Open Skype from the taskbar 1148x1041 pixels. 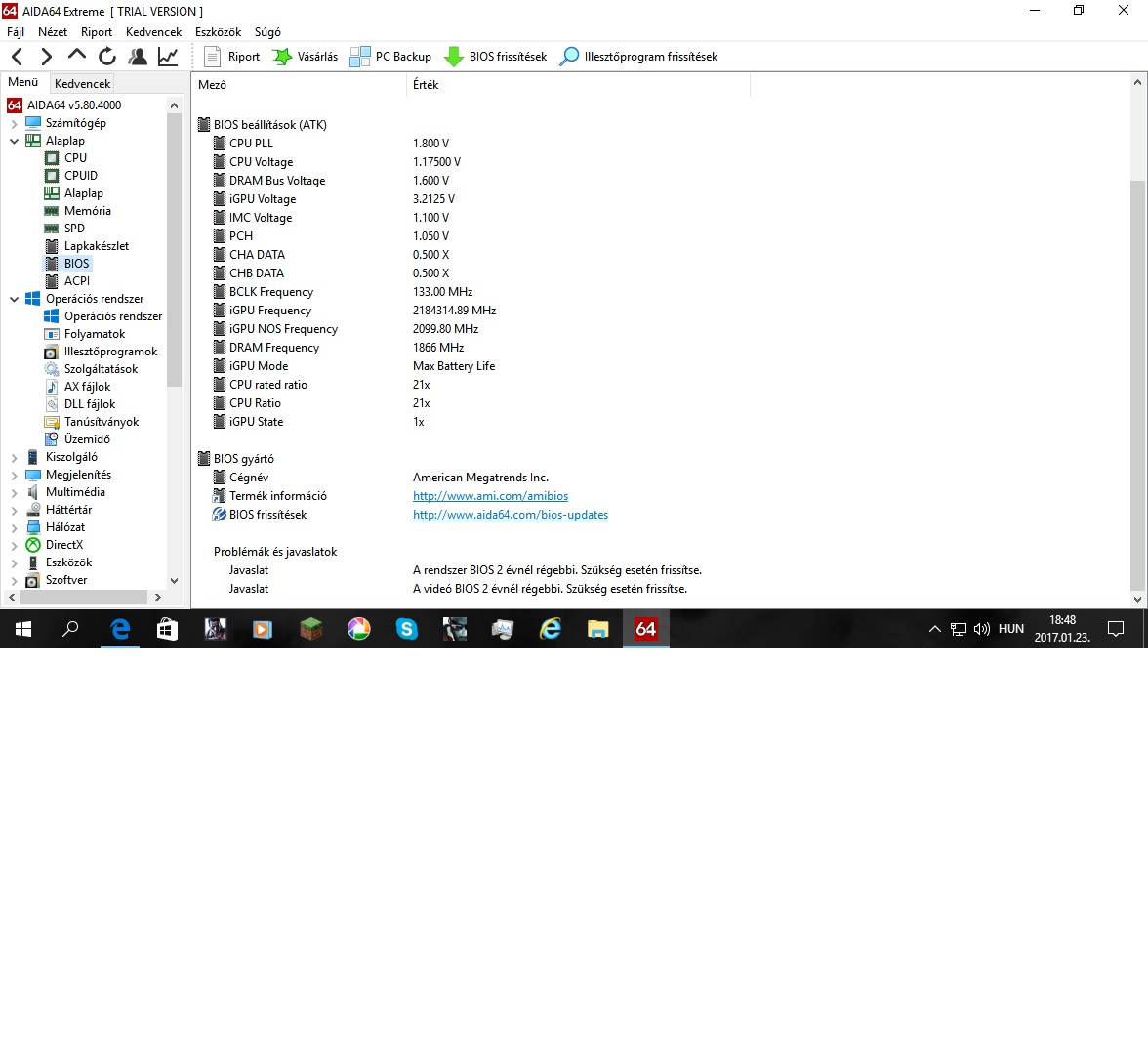click(406, 629)
